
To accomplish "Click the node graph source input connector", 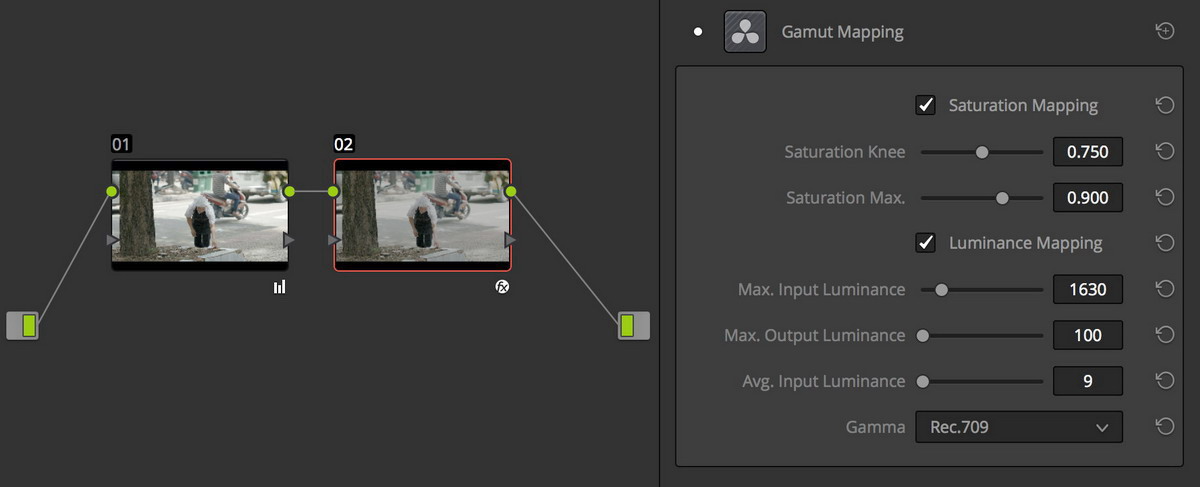I will coord(23,325).
